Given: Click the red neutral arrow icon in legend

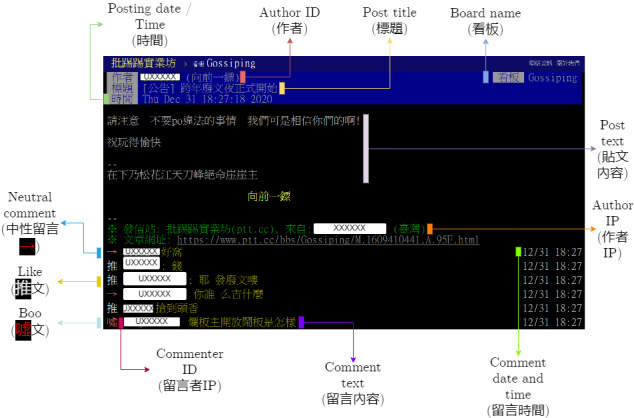Looking at the screenshot, I should tap(29, 246).
